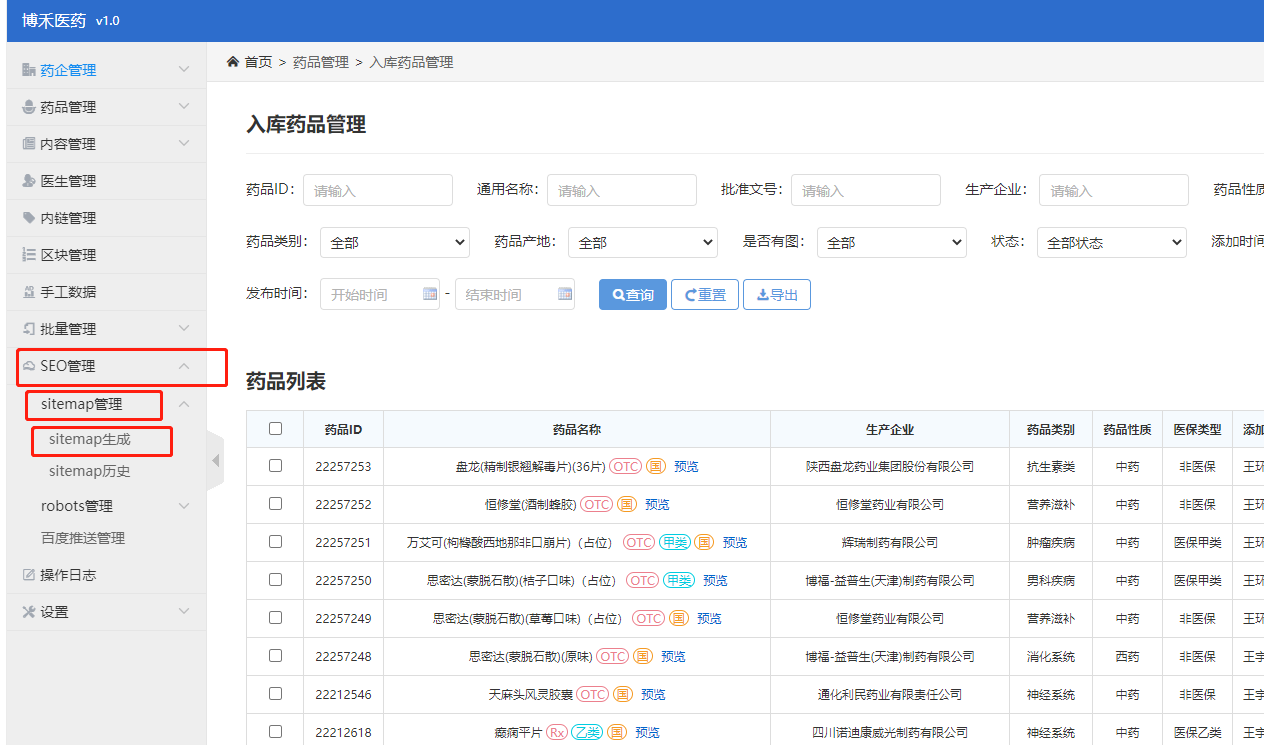Collapse the sidebar with arrow handle
1264x745 pixels.
(x=215, y=461)
